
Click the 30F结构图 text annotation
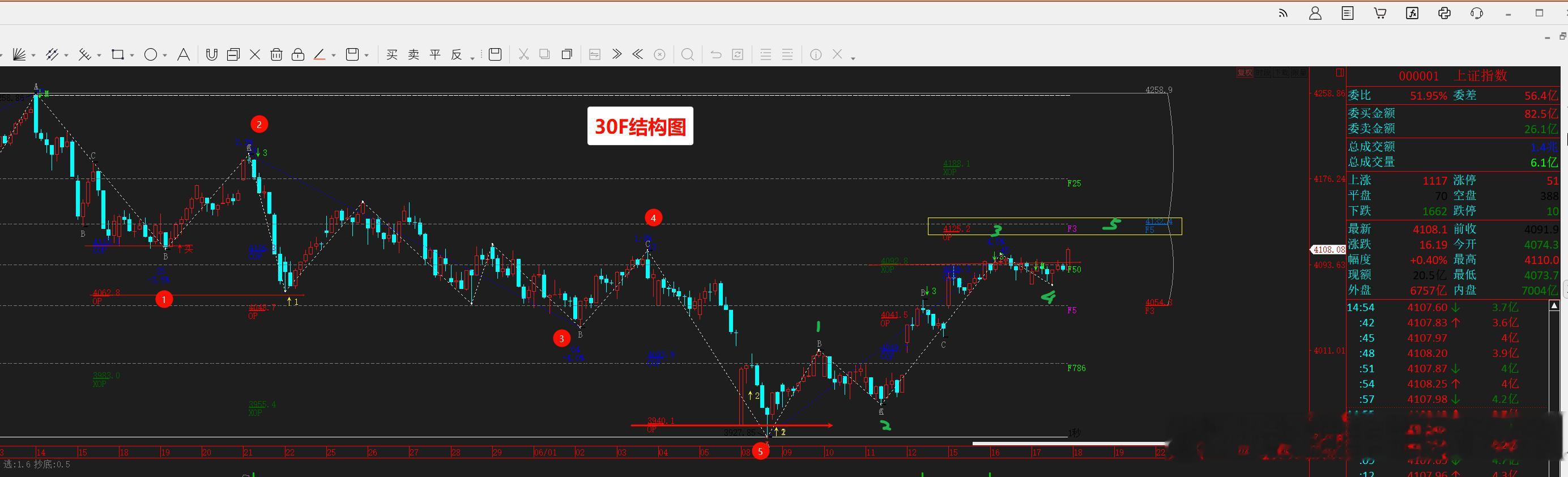click(x=640, y=126)
